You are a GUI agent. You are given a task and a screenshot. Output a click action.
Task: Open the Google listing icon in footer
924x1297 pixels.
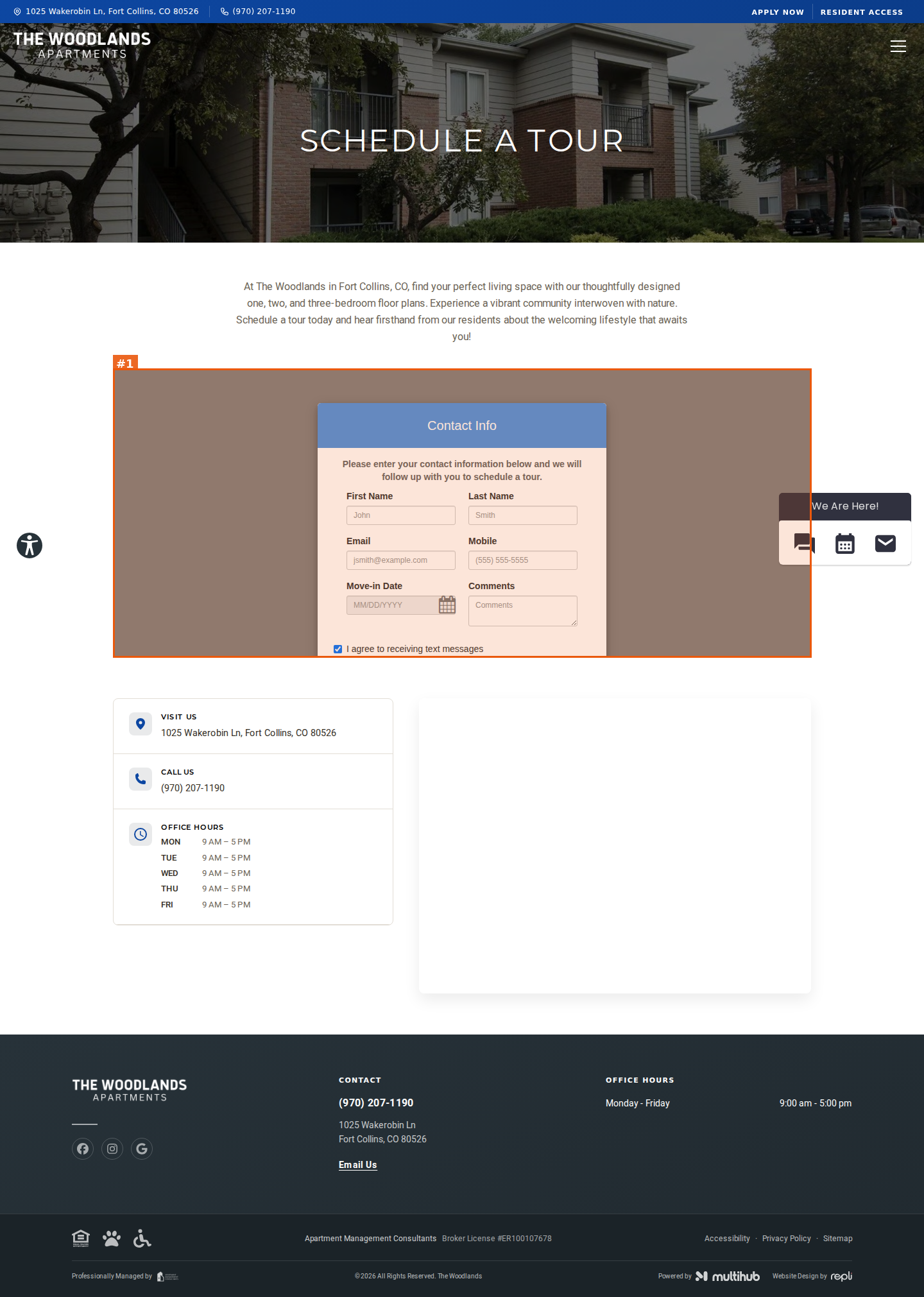click(x=142, y=1149)
